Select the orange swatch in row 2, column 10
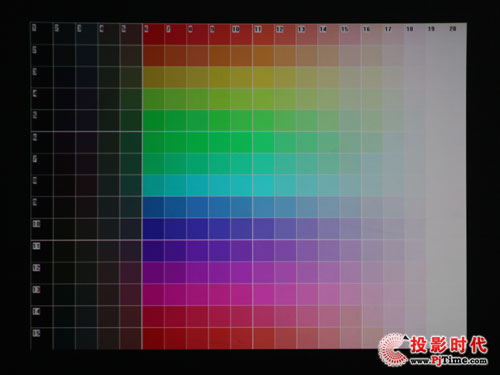500x375 pixels. (x=241, y=55)
